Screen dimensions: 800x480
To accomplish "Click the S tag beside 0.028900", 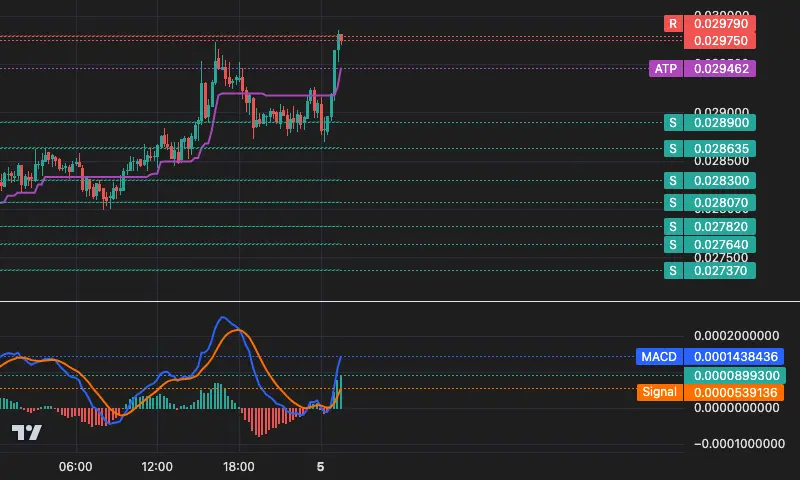I will pos(673,122).
